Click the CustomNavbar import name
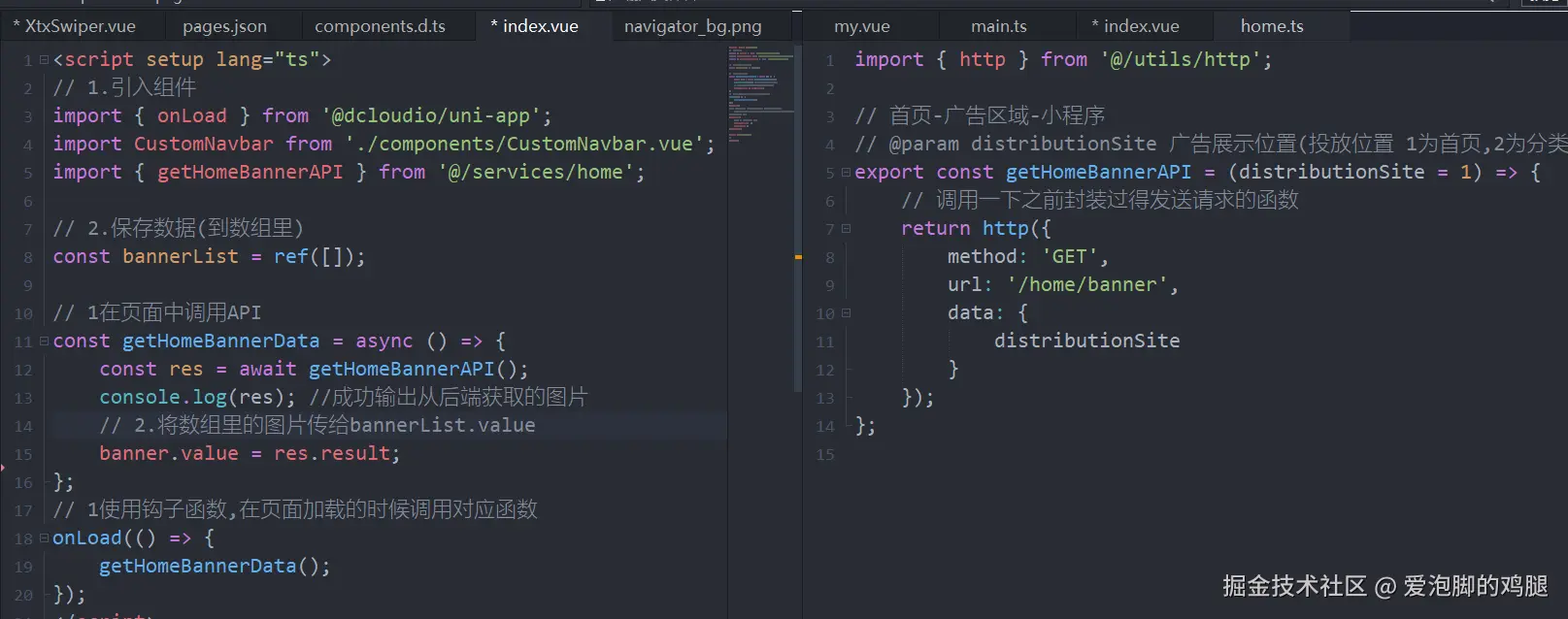Screen dimensions: 1568x619 point(204,145)
